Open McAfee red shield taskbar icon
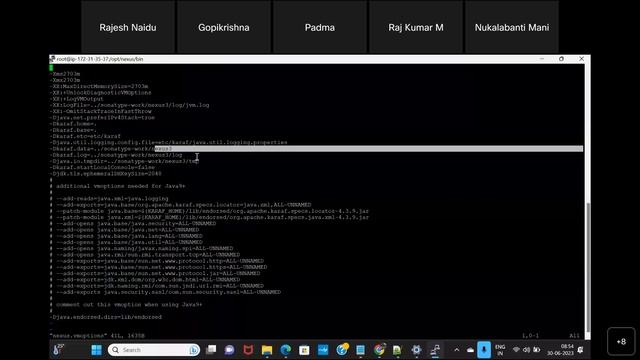This screenshot has width=640, height=360. coord(248,350)
